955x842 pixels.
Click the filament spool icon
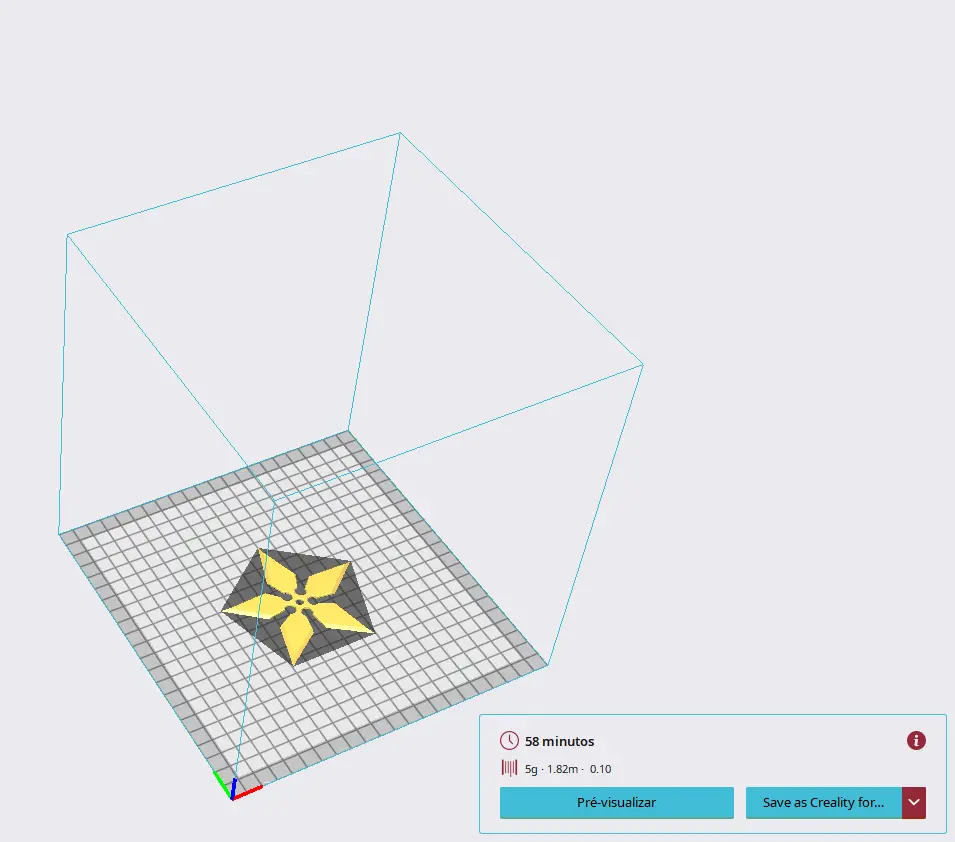coord(509,769)
